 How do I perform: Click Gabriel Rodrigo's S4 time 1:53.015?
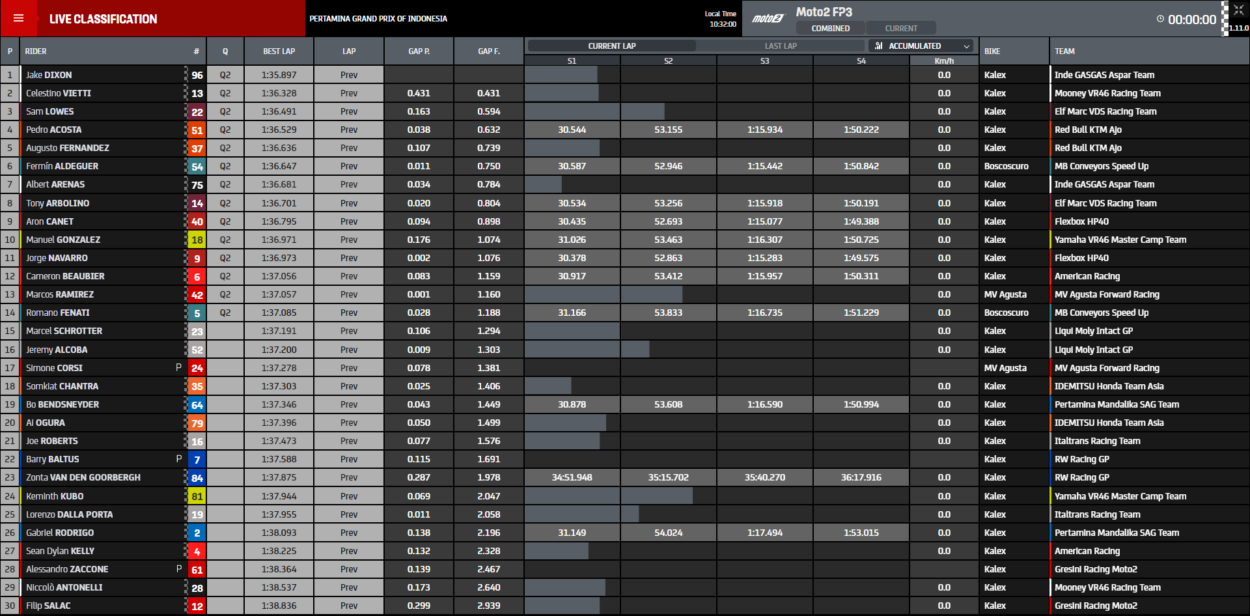tap(861, 533)
